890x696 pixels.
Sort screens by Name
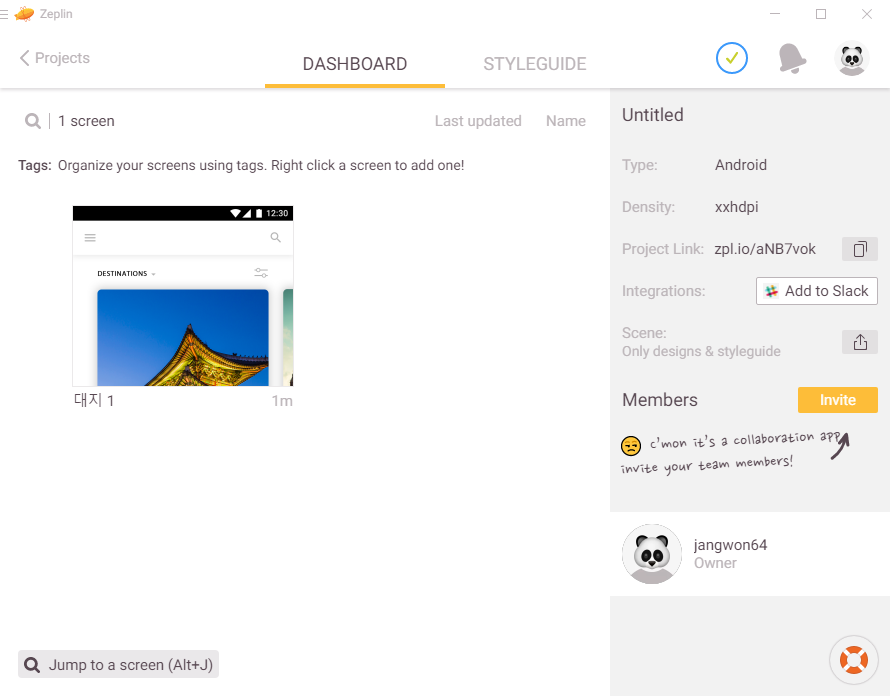(566, 121)
